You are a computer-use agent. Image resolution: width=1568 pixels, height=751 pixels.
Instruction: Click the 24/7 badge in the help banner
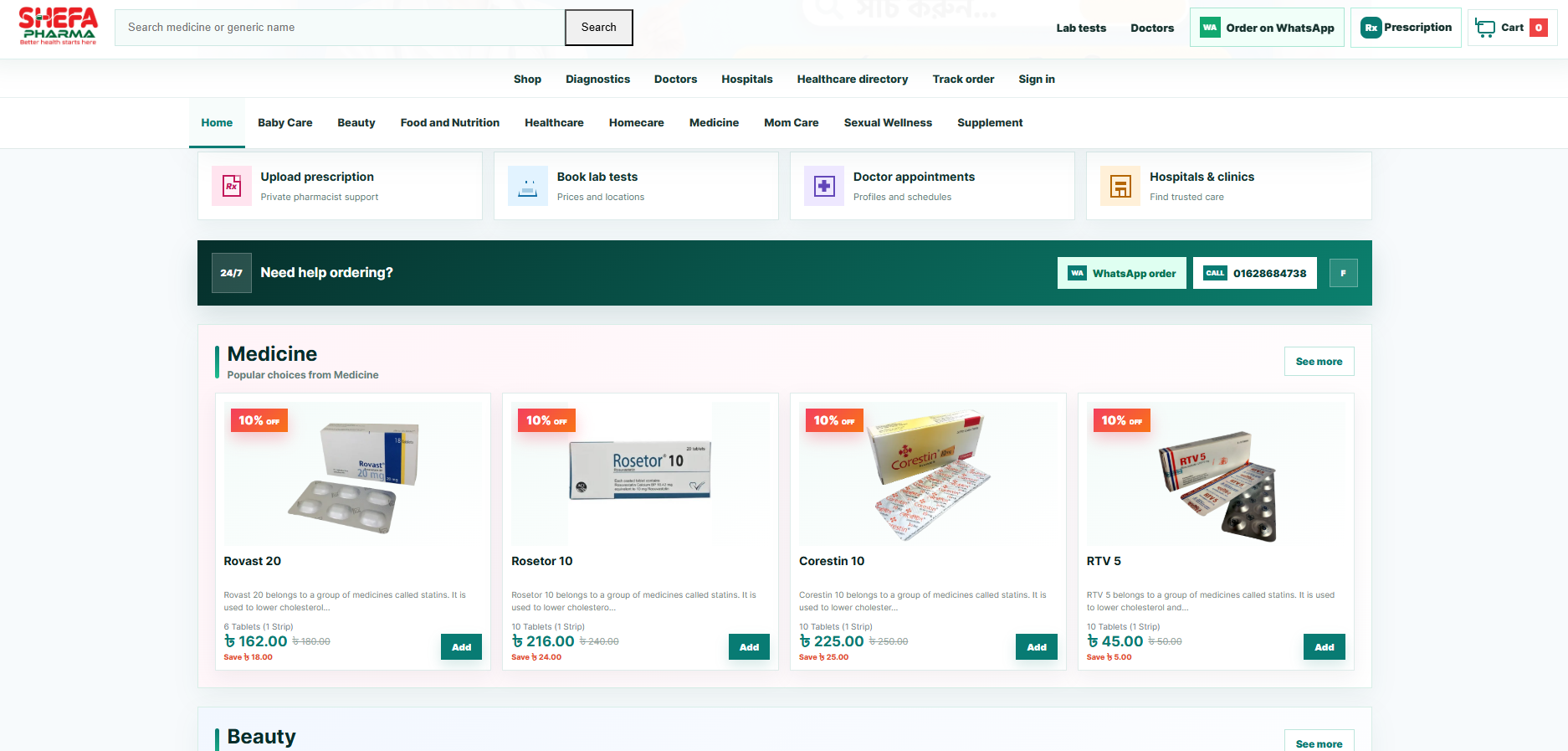click(232, 273)
